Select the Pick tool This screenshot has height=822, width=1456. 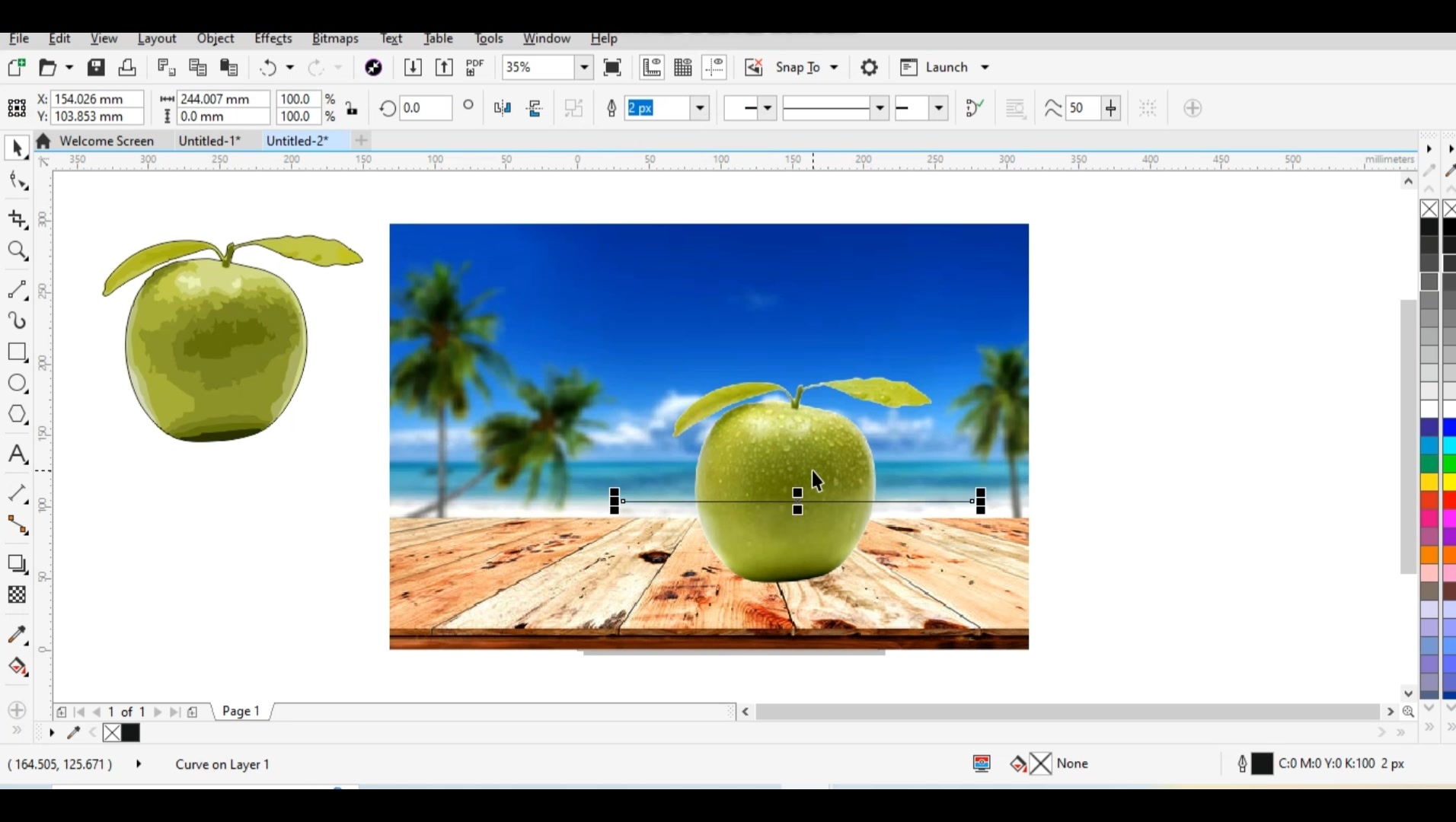(x=17, y=148)
